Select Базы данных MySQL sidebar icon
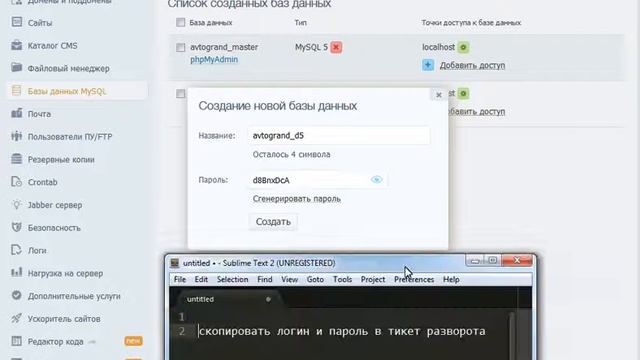640x360 pixels. [17, 91]
